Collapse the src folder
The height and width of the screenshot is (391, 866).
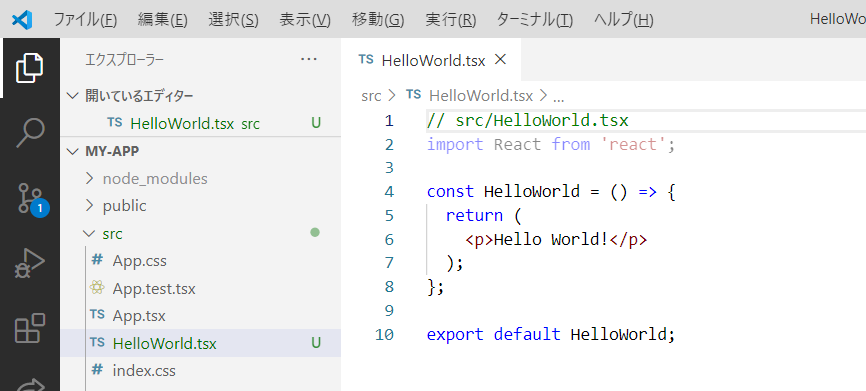coord(200,234)
